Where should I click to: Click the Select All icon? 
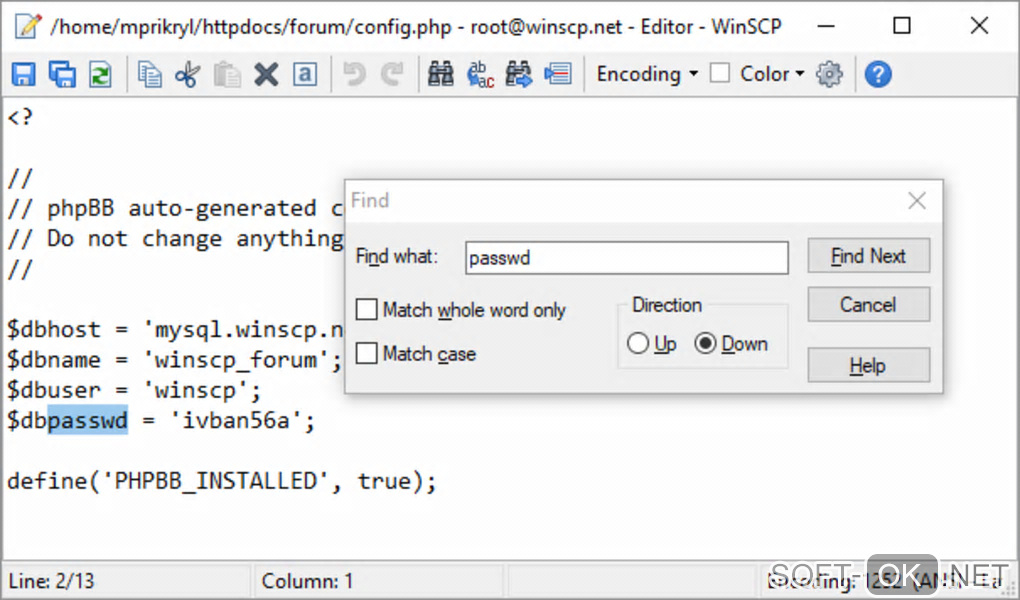[305, 74]
